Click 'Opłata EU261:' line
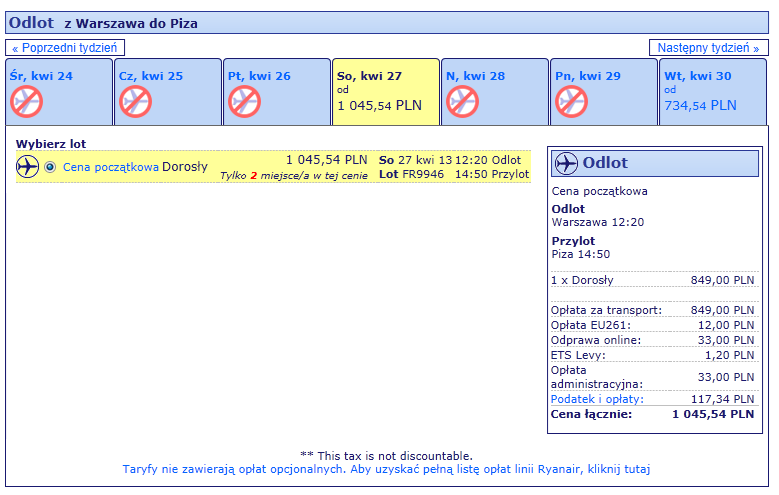 [654, 325]
